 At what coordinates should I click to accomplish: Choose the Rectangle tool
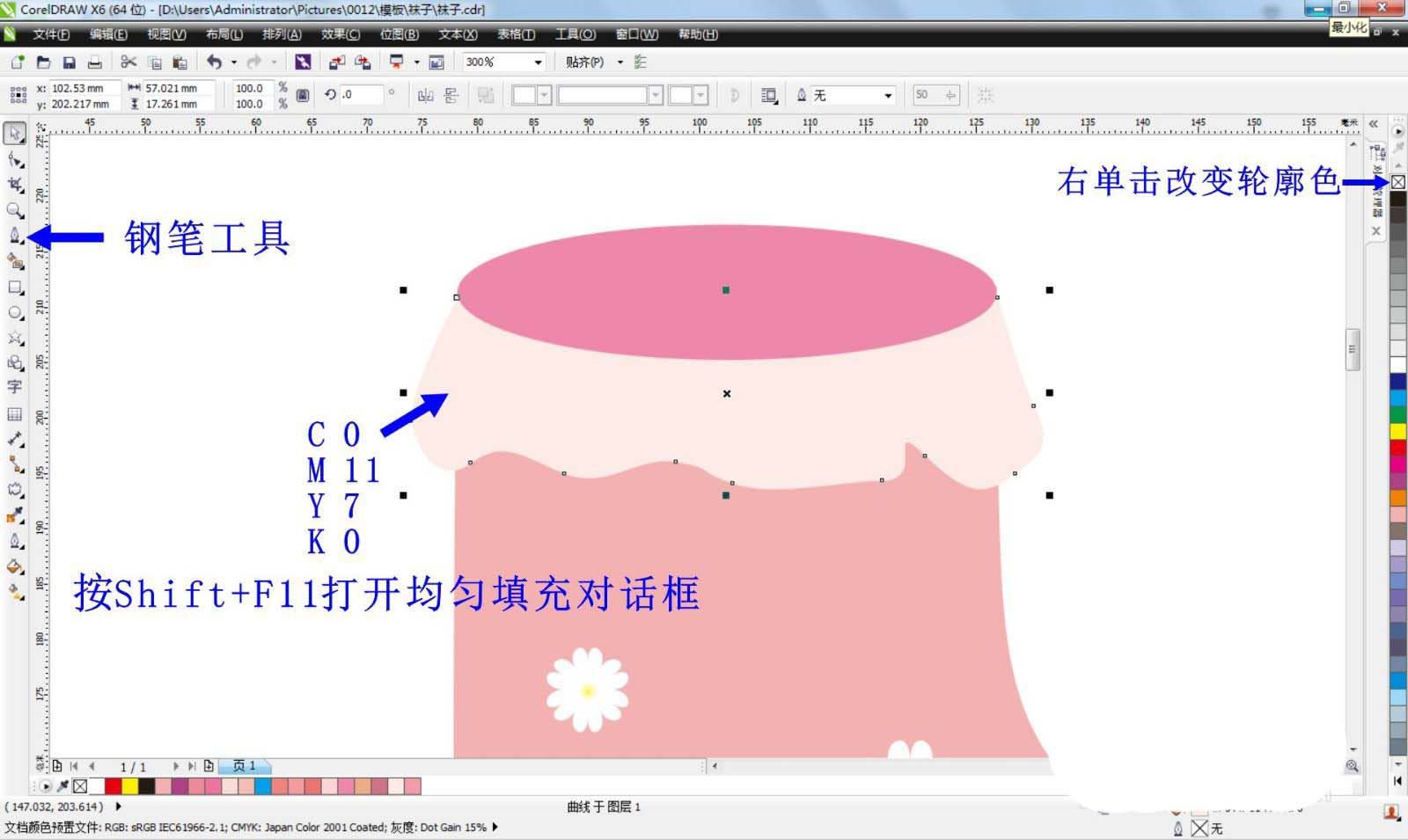tap(15, 286)
